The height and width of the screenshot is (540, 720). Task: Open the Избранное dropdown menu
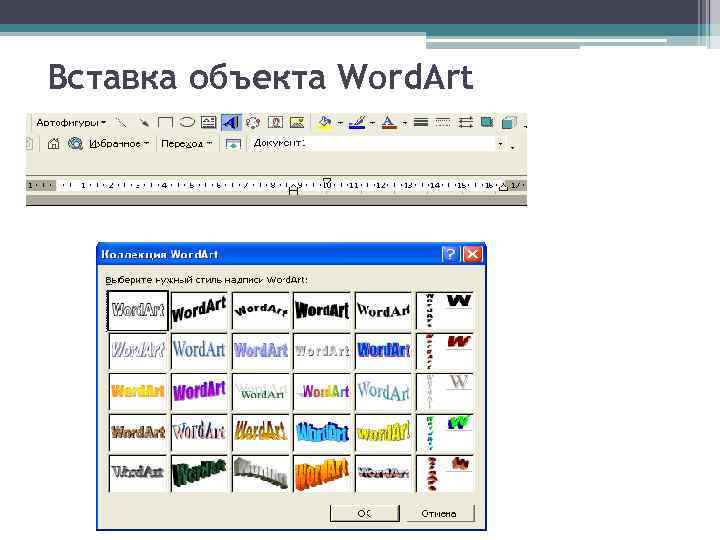click(119, 144)
